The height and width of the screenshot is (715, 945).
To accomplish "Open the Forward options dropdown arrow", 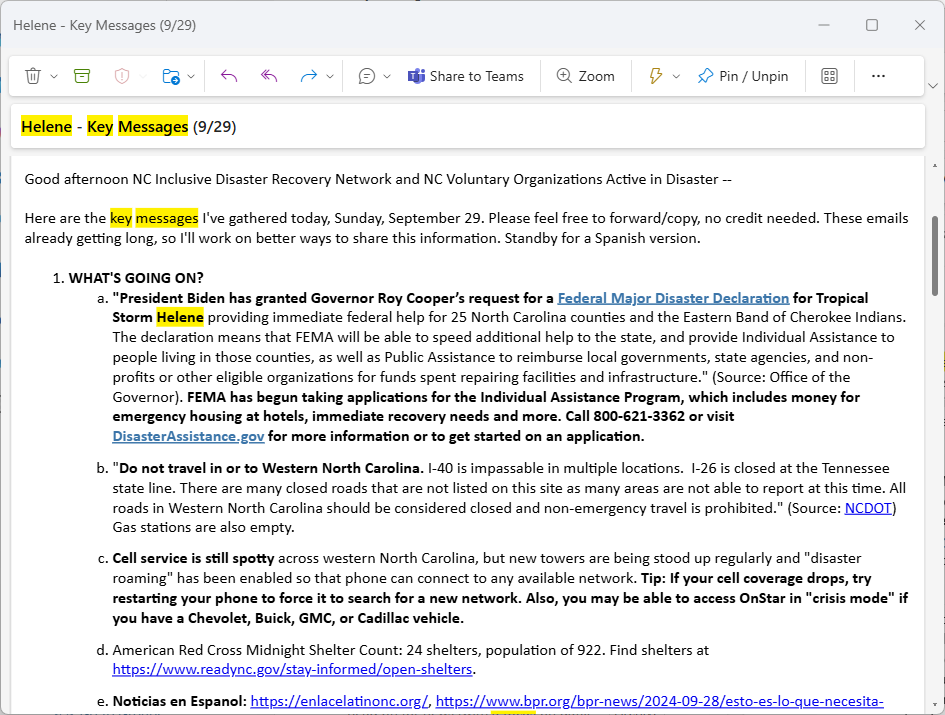I will [329, 76].
